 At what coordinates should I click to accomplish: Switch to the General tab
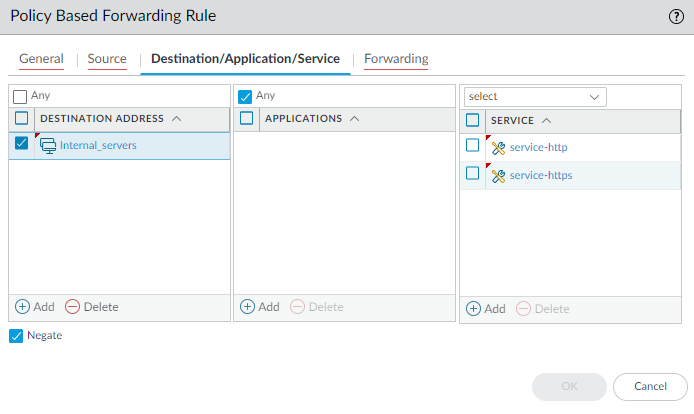pyautogui.click(x=41, y=58)
